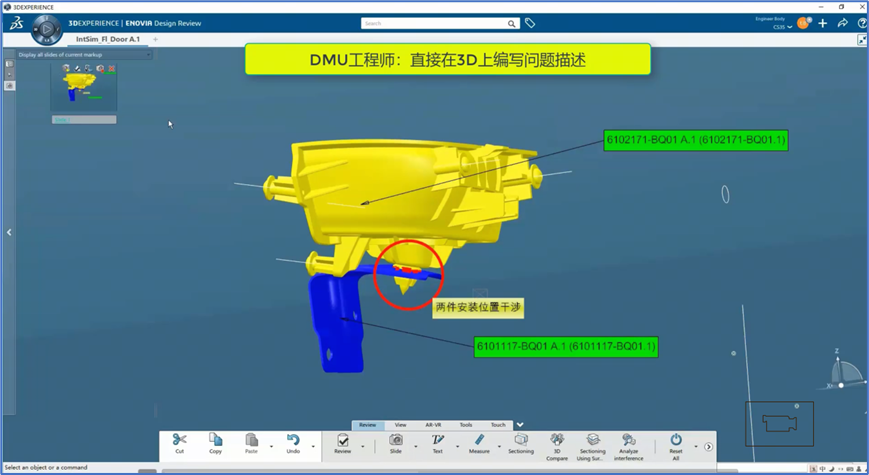Run Analyze Interference tool
869x475 pixels.
tap(628, 440)
